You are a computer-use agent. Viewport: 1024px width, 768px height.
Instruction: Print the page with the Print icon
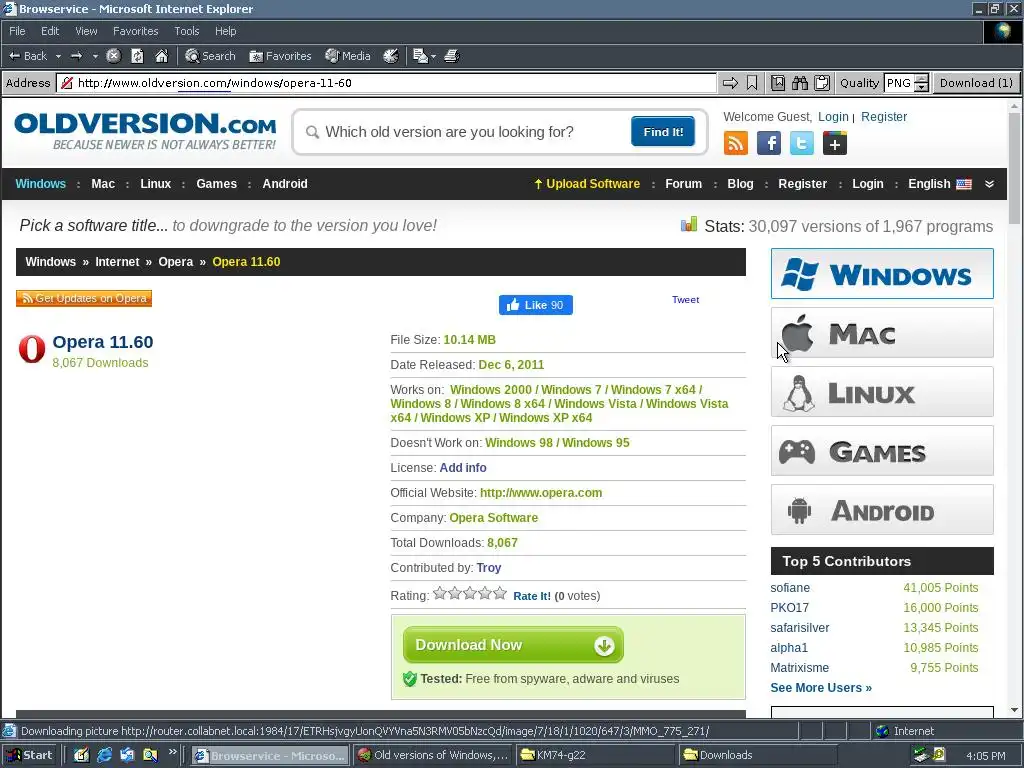[x=451, y=56]
